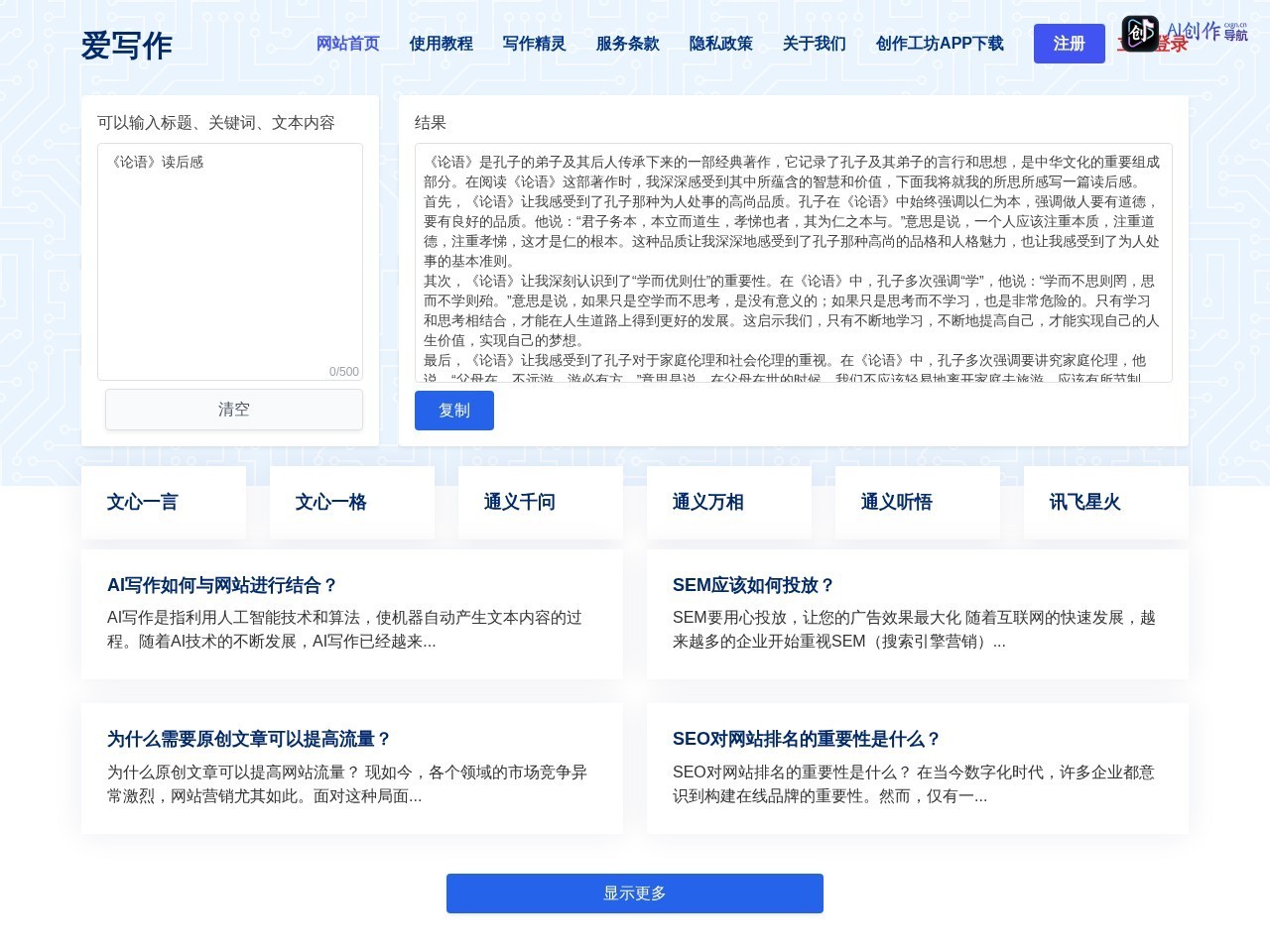
Task: Open the 使用教程 menu item
Action: 442,44
